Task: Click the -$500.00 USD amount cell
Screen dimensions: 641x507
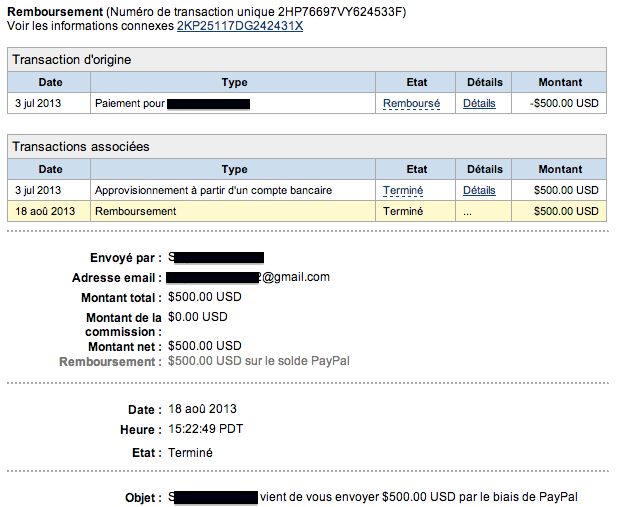Action: (x=564, y=103)
